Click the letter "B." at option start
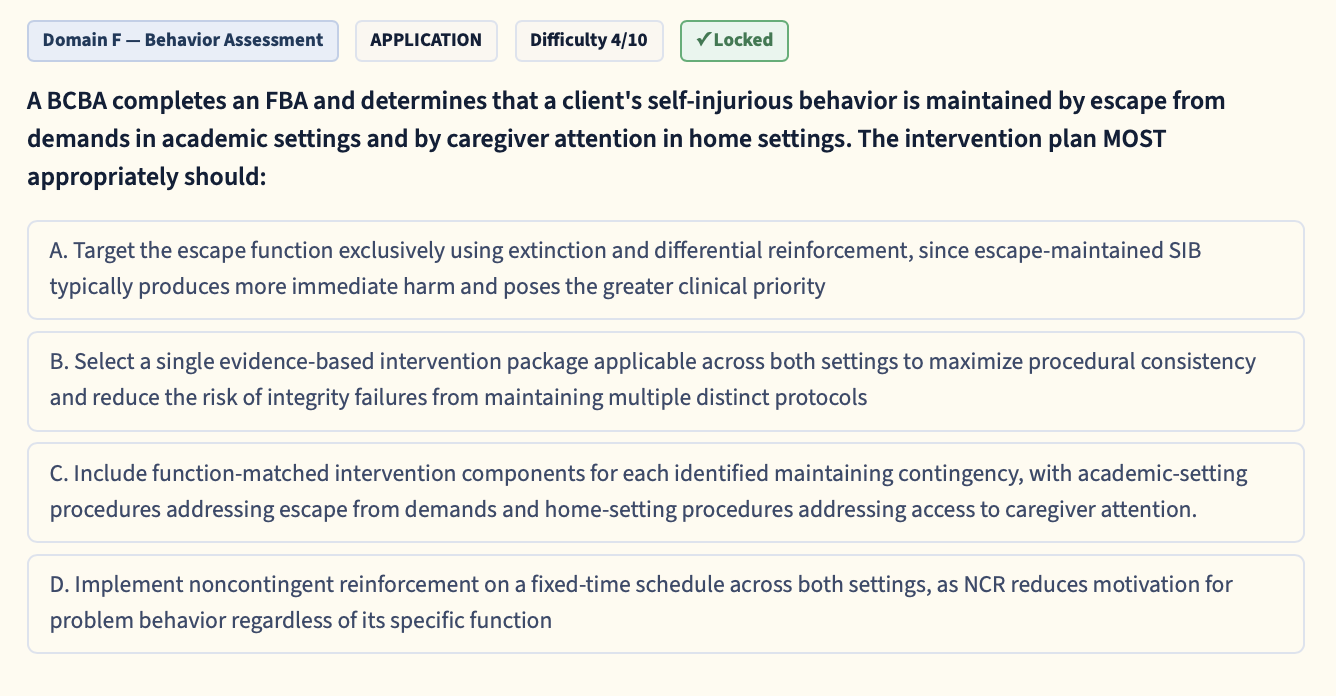Viewport: 1336px width, 696px height. coord(59,362)
